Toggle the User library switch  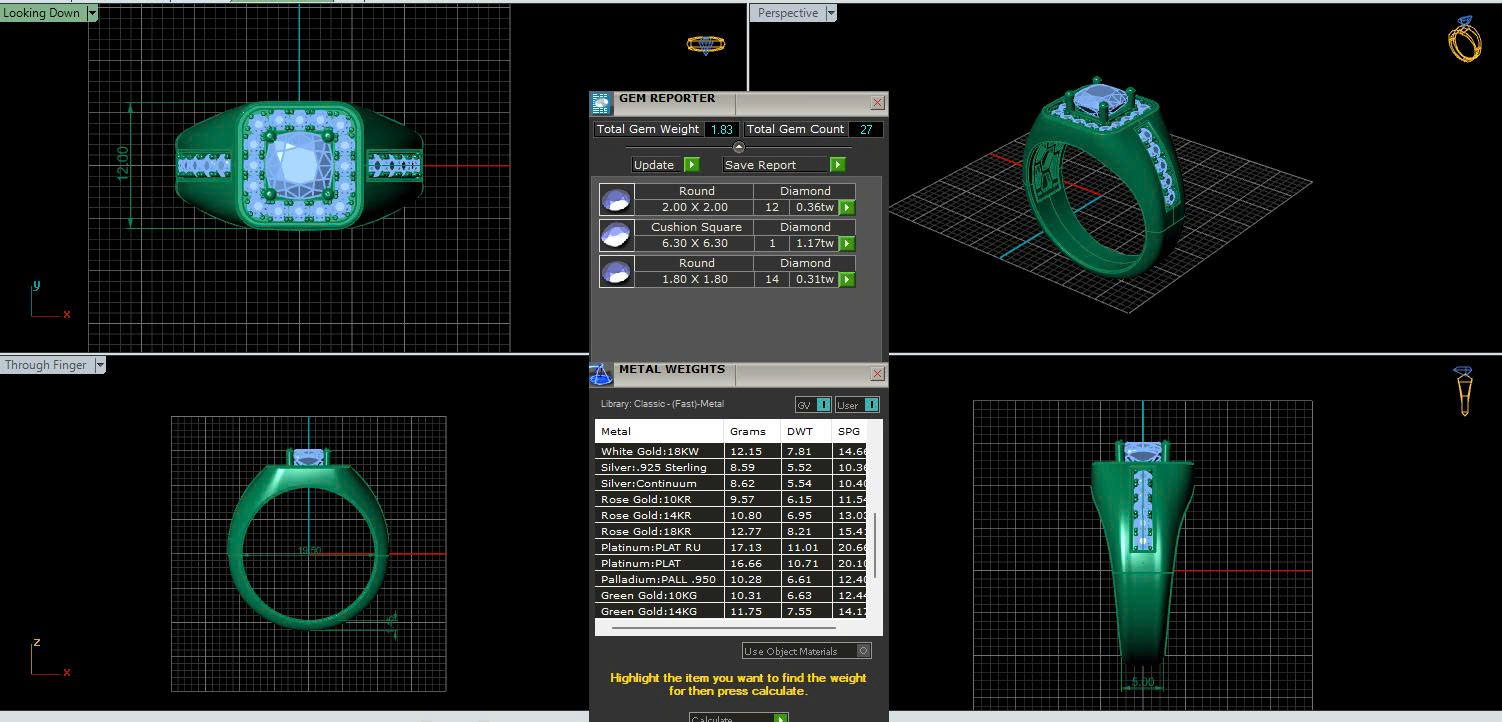[870, 405]
